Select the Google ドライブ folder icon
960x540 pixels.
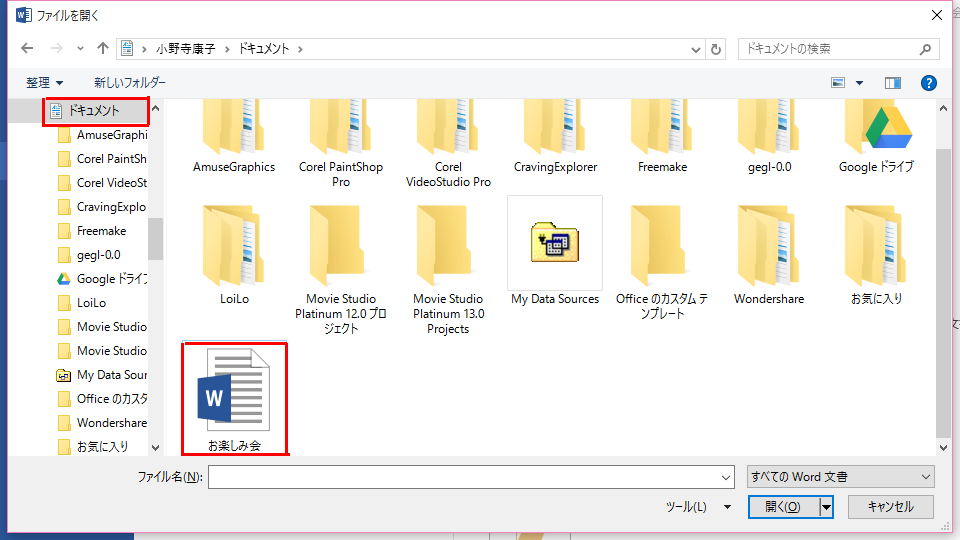point(875,131)
